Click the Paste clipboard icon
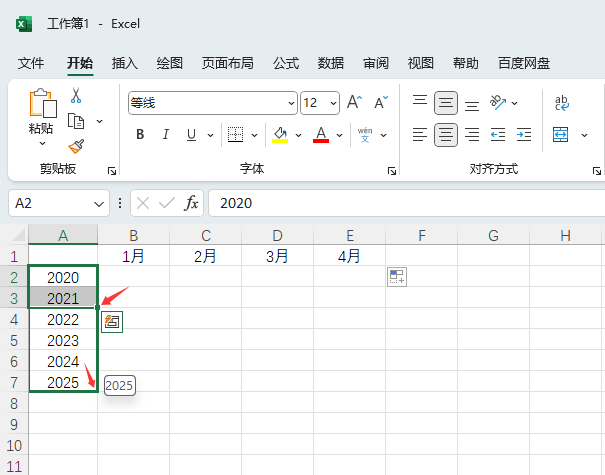This screenshot has width=605, height=475. point(43,103)
